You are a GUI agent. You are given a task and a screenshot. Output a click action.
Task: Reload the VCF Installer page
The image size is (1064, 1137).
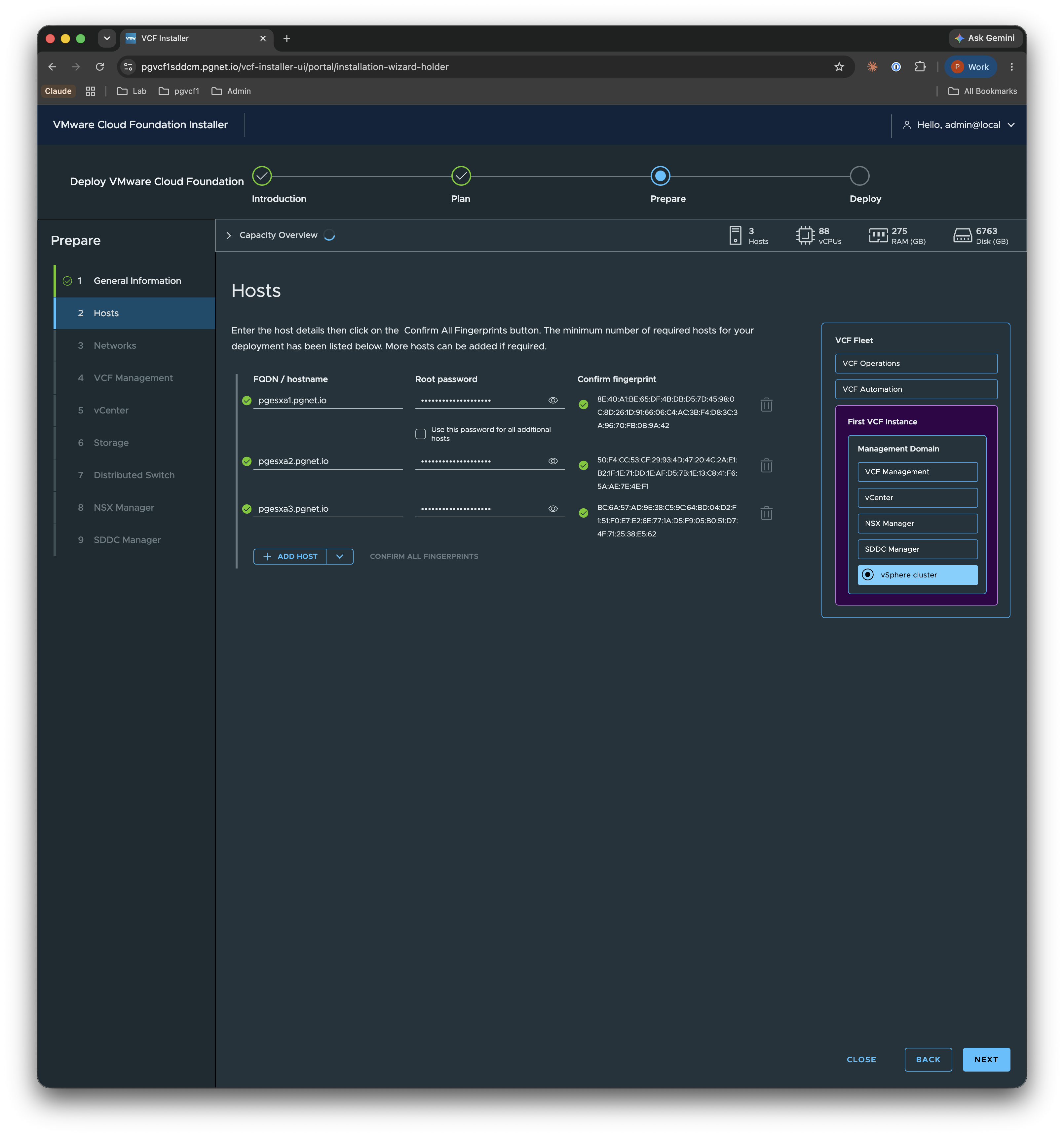tap(99, 67)
